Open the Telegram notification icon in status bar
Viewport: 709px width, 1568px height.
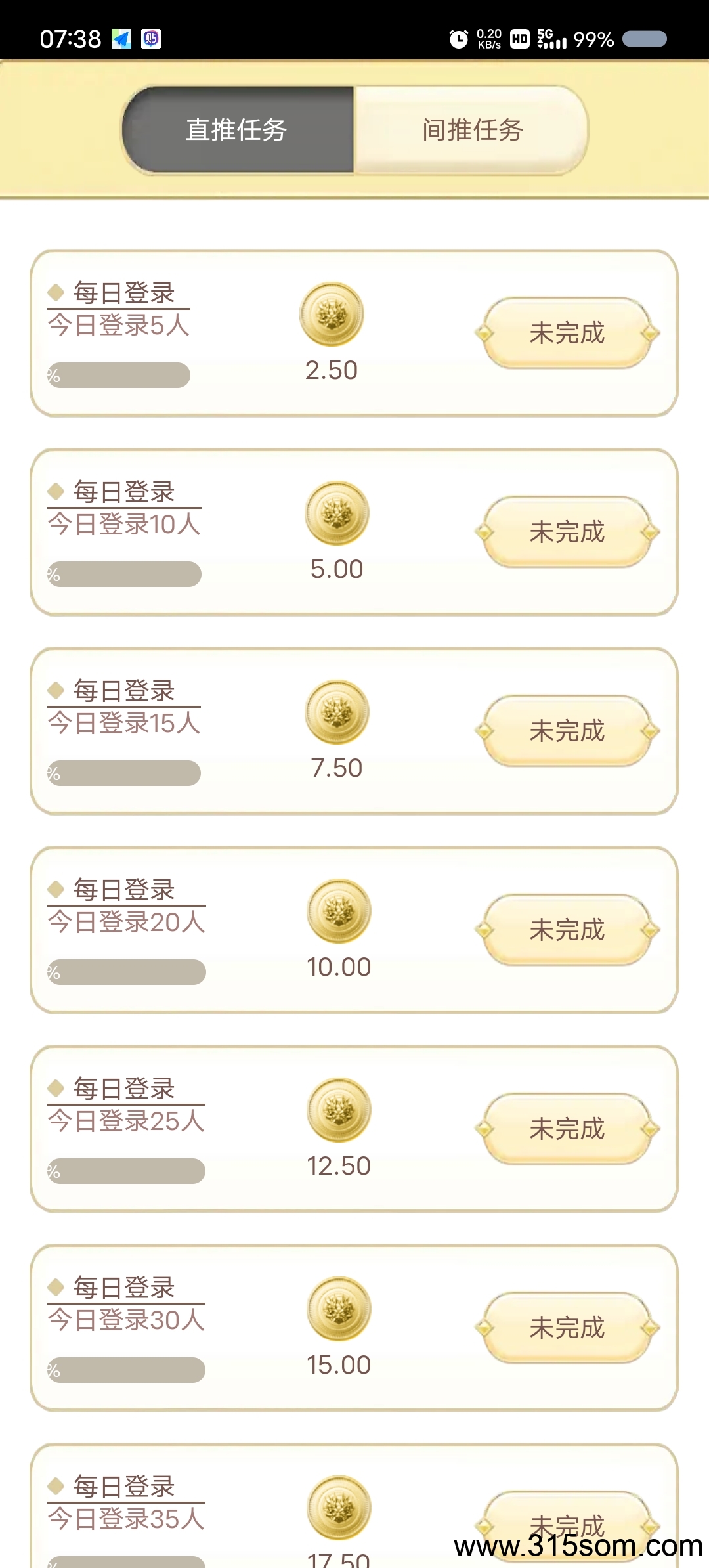point(121,39)
